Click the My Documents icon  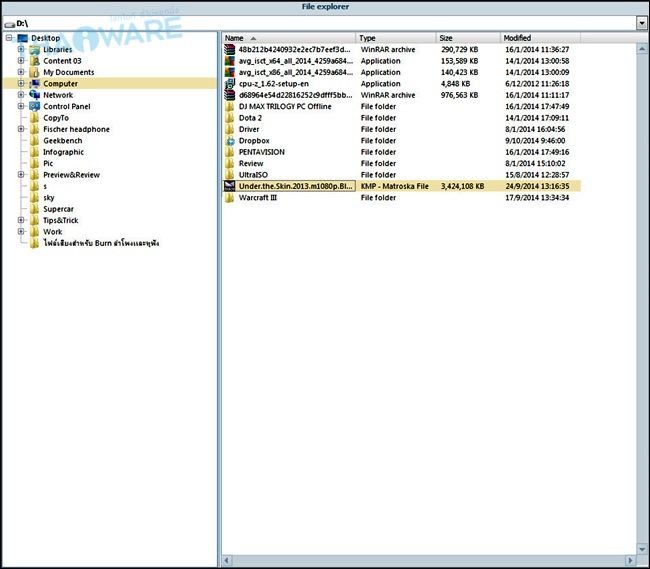pos(35,72)
